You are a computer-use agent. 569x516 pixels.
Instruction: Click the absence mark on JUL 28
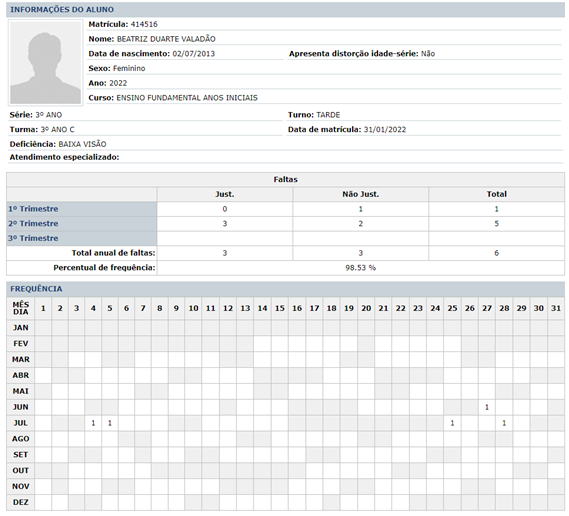(x=504, y=423)
